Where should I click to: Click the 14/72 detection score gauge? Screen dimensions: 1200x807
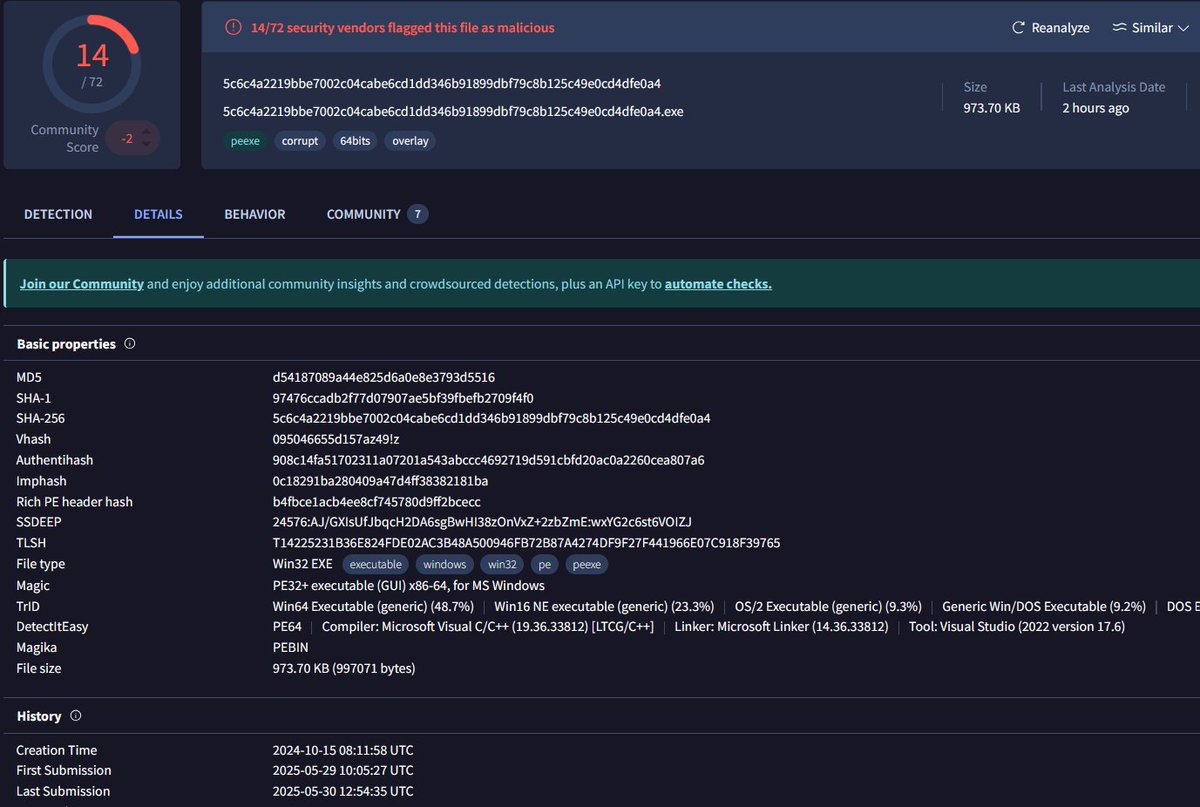92,64
